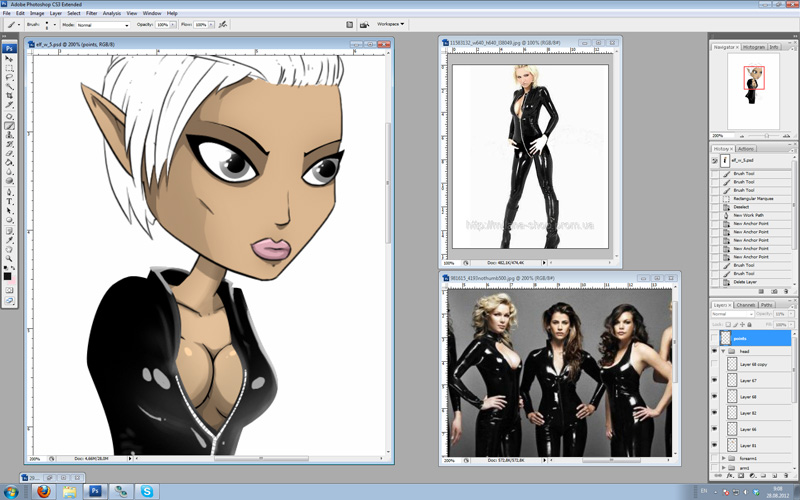Screen dimensions: 800x500
Task: Open the Workspace dropdown
Action: point(390,24)
